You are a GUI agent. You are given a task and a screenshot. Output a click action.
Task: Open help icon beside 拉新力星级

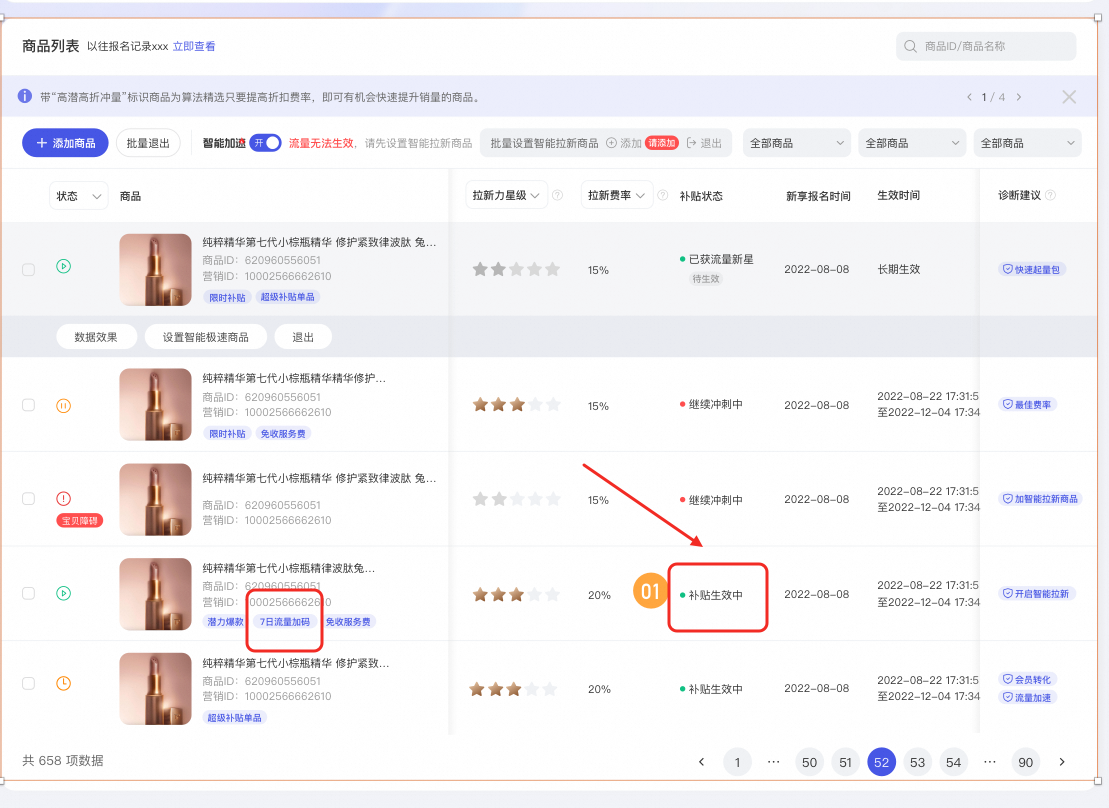click(557, 195)
